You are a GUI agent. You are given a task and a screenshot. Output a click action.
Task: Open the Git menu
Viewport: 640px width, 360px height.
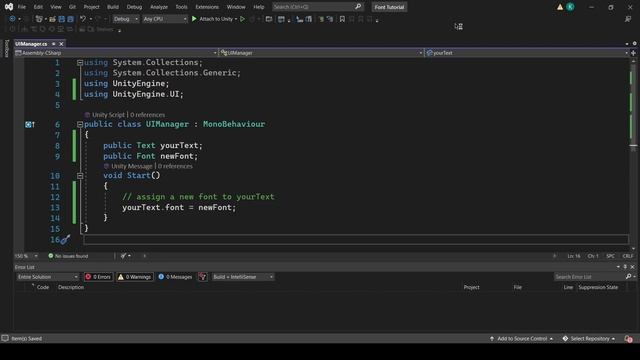tap(72, 7)
